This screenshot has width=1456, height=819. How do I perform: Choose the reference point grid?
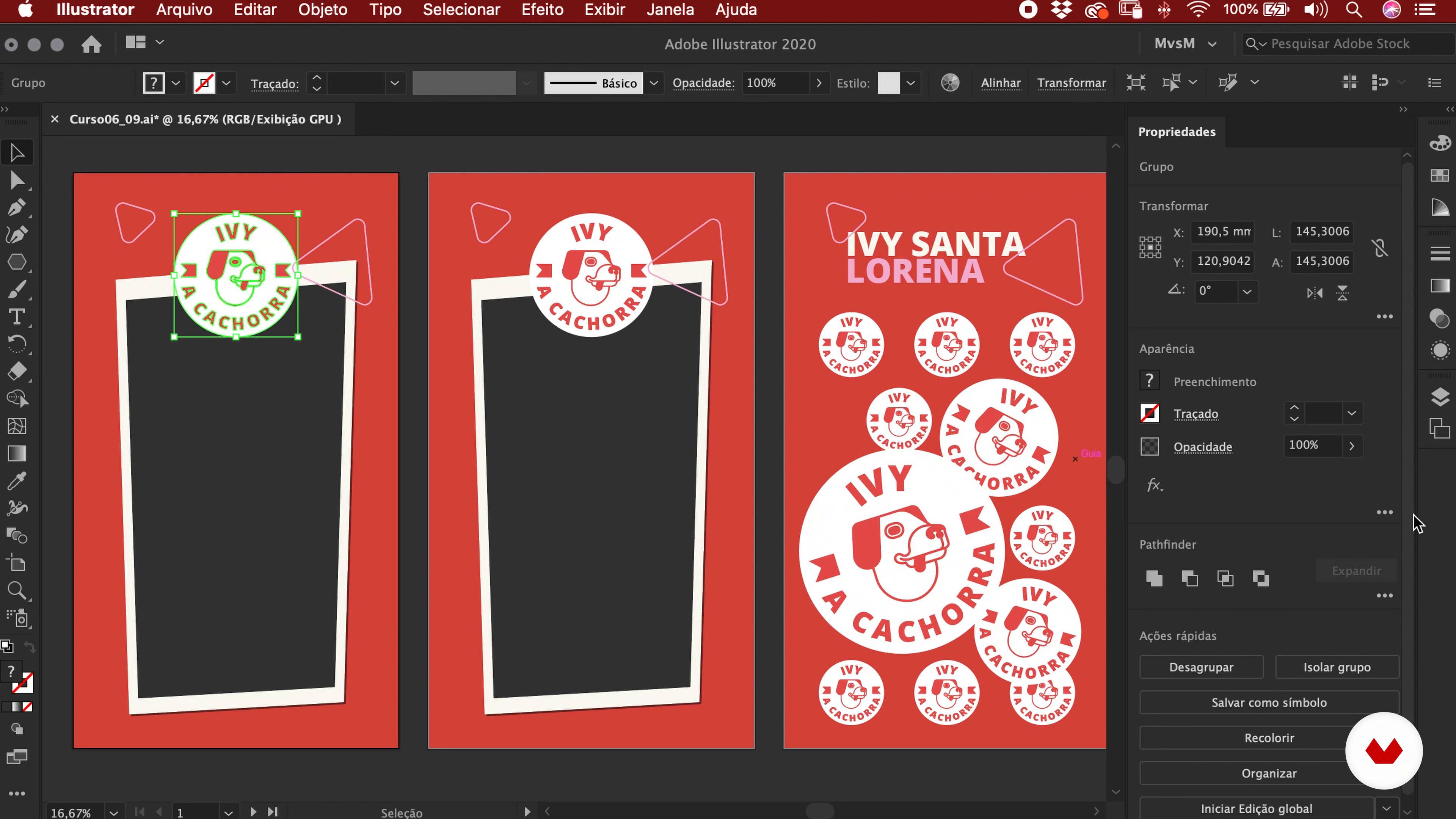(x=1150, y=247)
